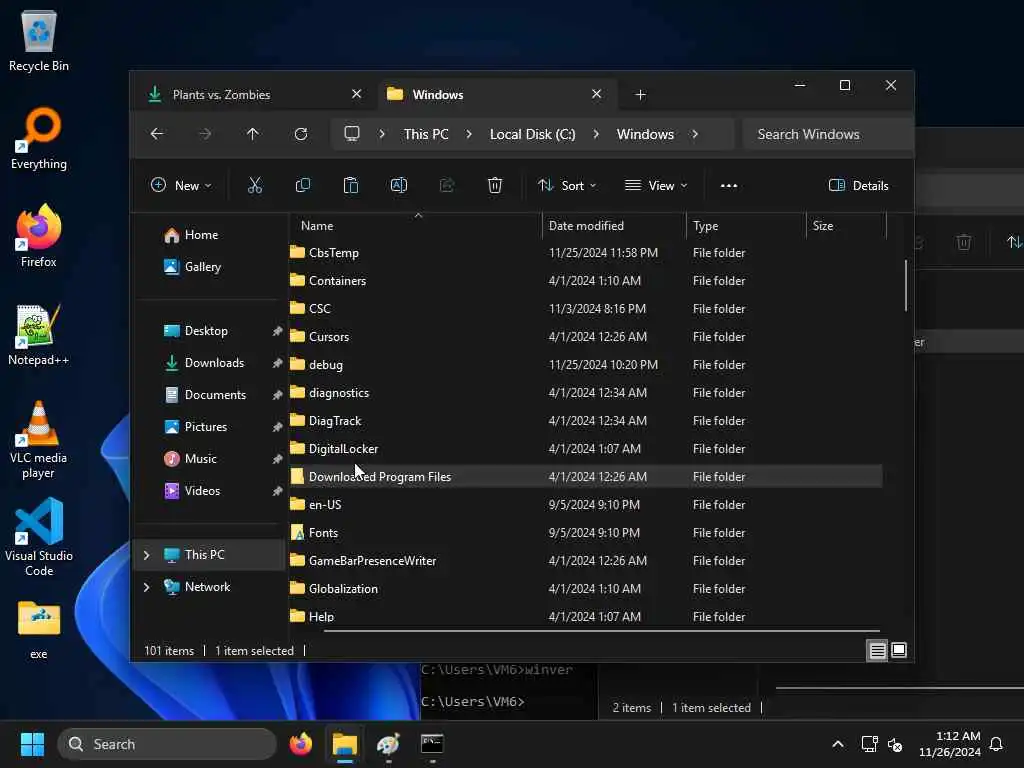Show hidden system tray icons

tap(838, 744)
